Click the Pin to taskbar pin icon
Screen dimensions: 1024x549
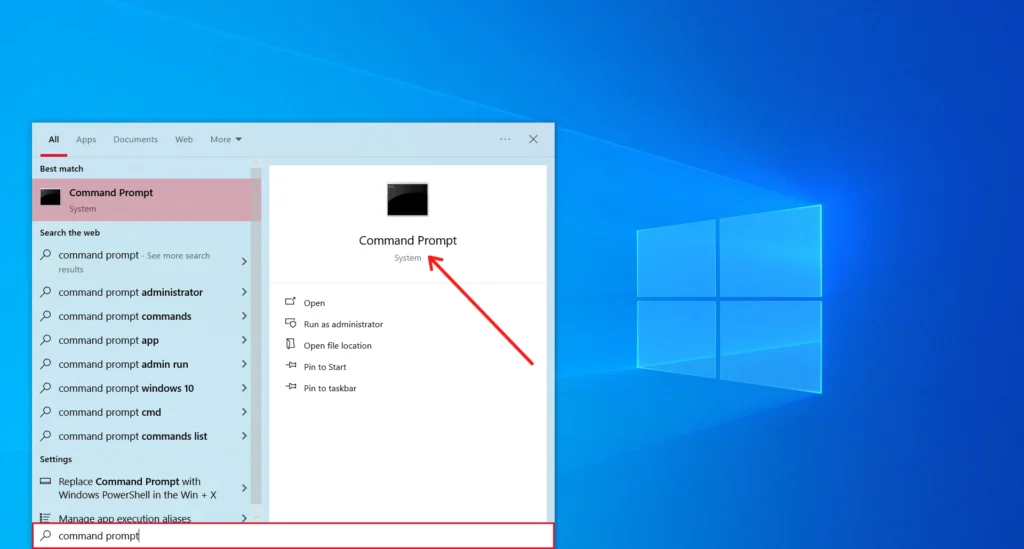pyautogui.click(x=291, y=387)
